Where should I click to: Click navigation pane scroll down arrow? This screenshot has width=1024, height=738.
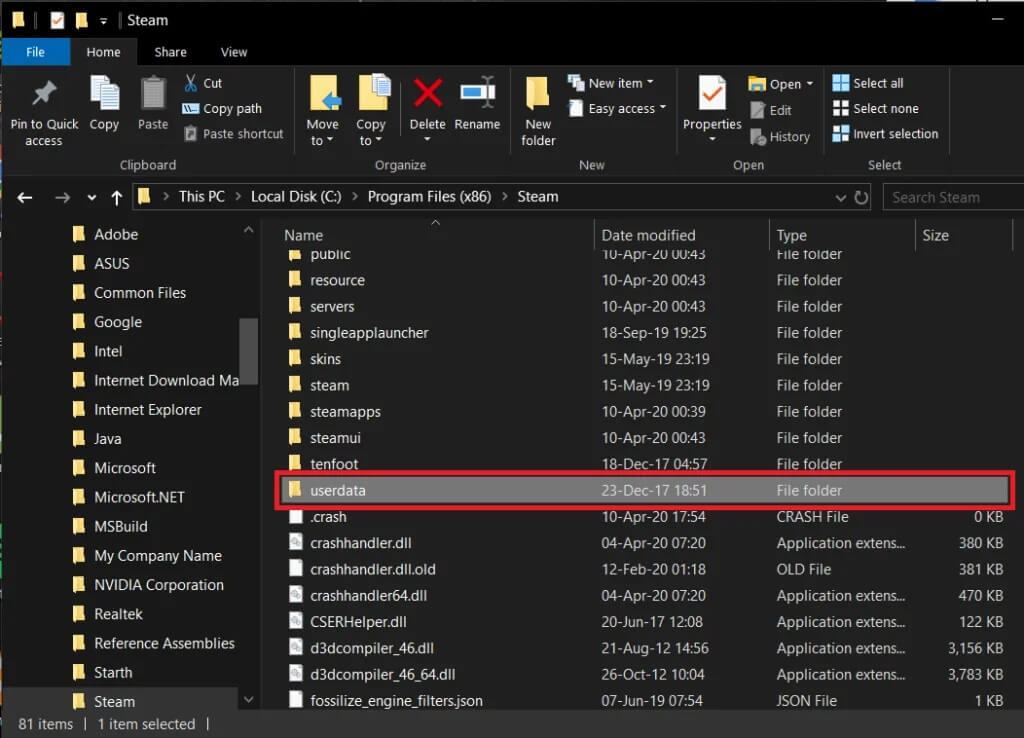(248, 699)
